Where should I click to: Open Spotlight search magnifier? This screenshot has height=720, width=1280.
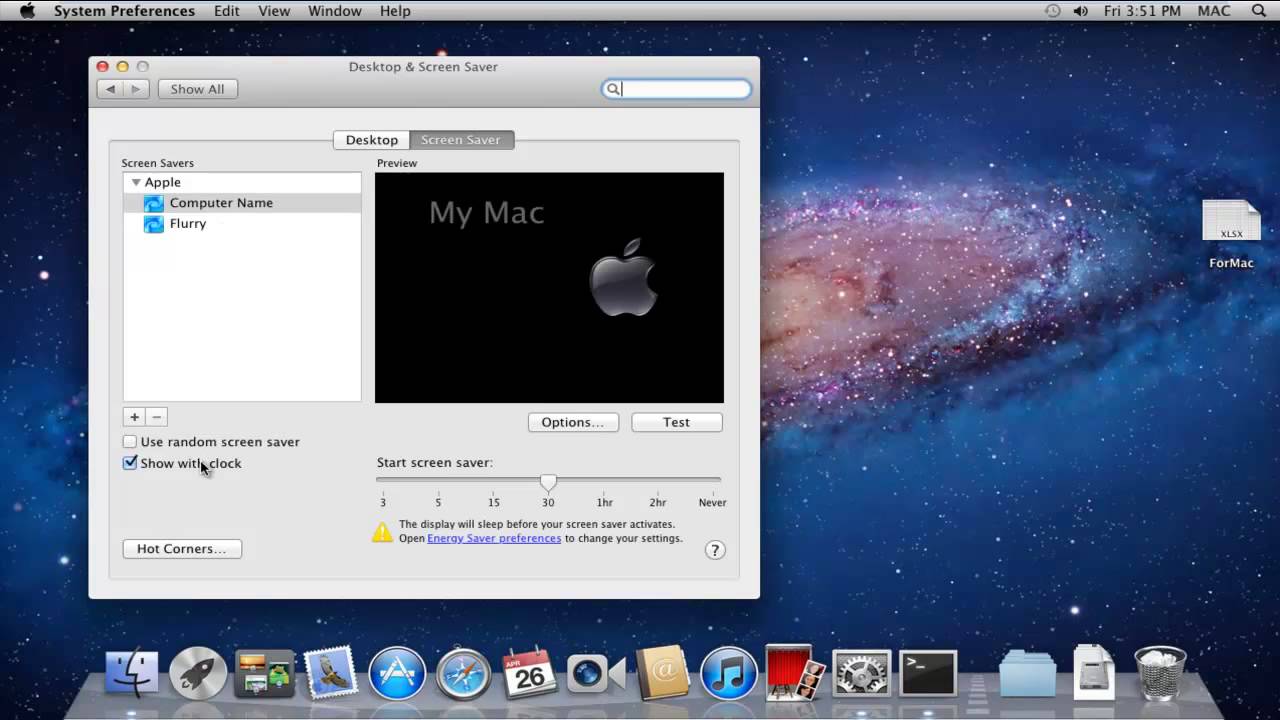coord(1258,11)
